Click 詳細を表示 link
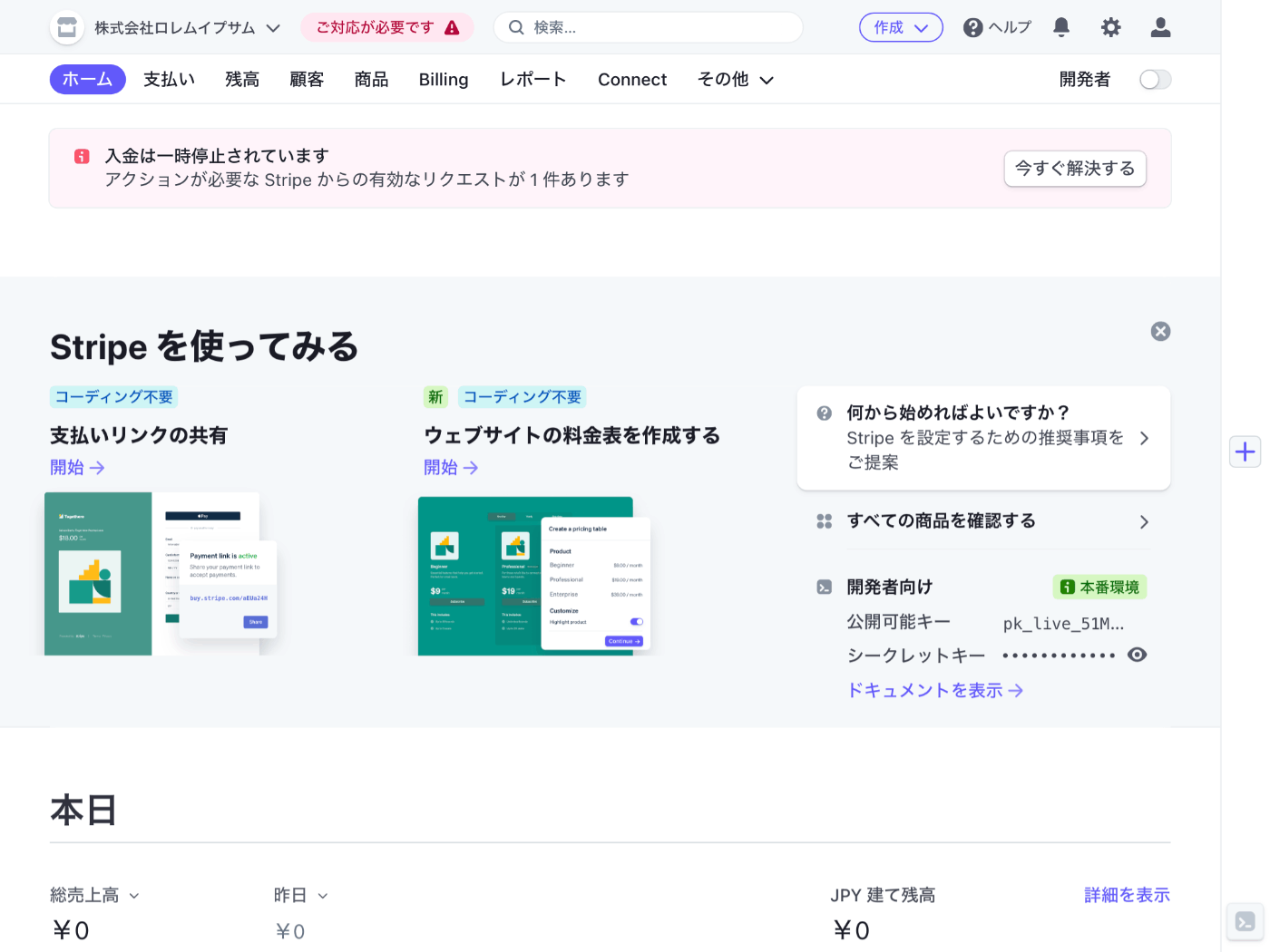Viewport: 1270px width, 952px height. 1127,895
